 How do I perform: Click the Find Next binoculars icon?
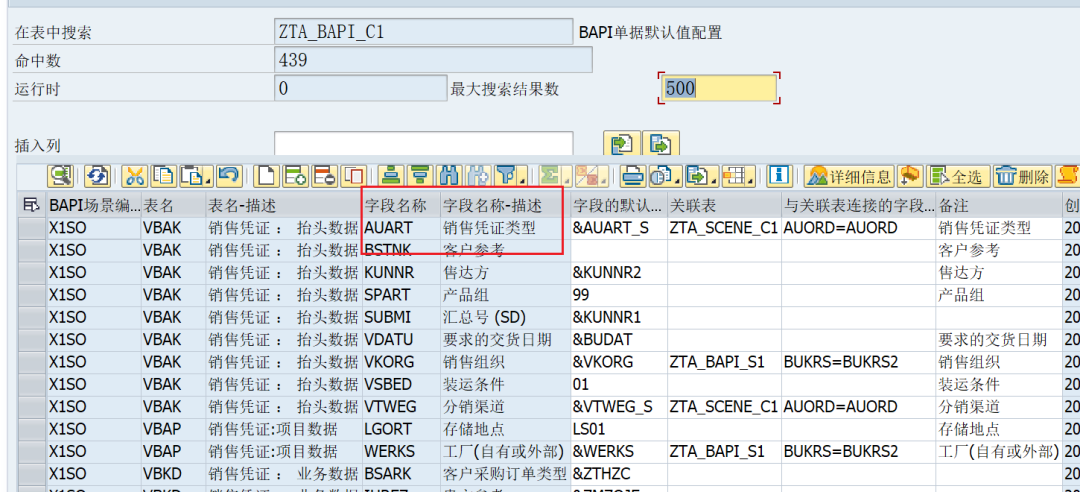(x=477, y=176)
